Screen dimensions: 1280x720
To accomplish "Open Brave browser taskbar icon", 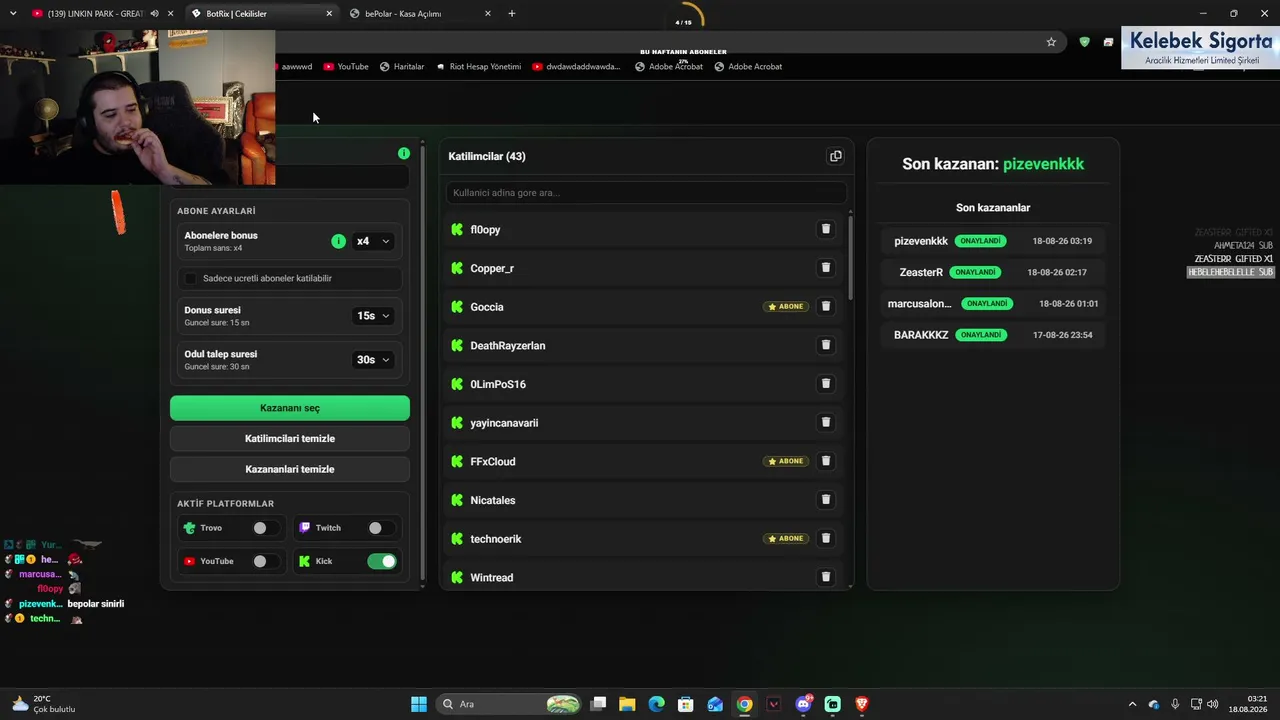I will click(x=862, y=704).
